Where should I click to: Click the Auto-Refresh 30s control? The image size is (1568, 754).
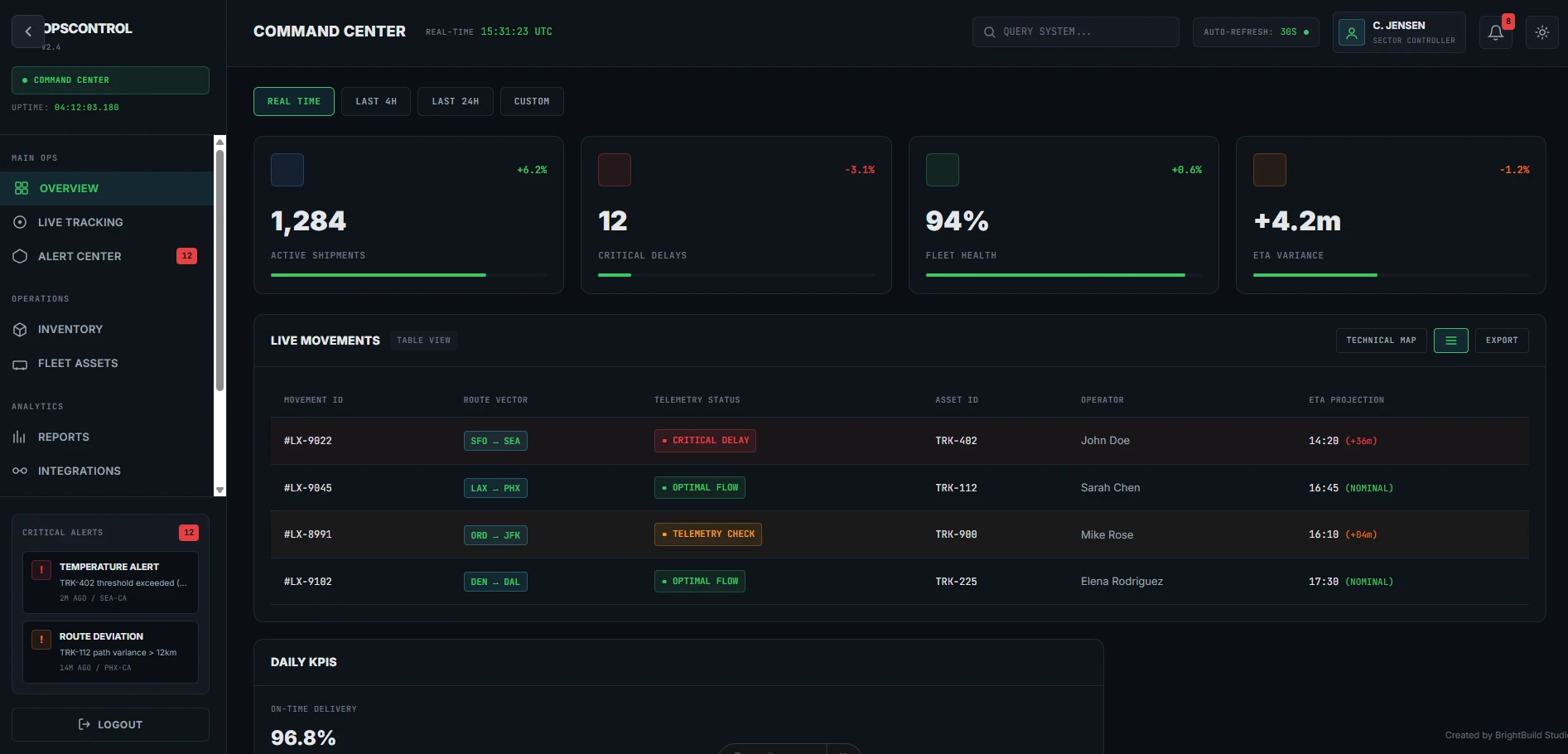[x=1255, y=32]
